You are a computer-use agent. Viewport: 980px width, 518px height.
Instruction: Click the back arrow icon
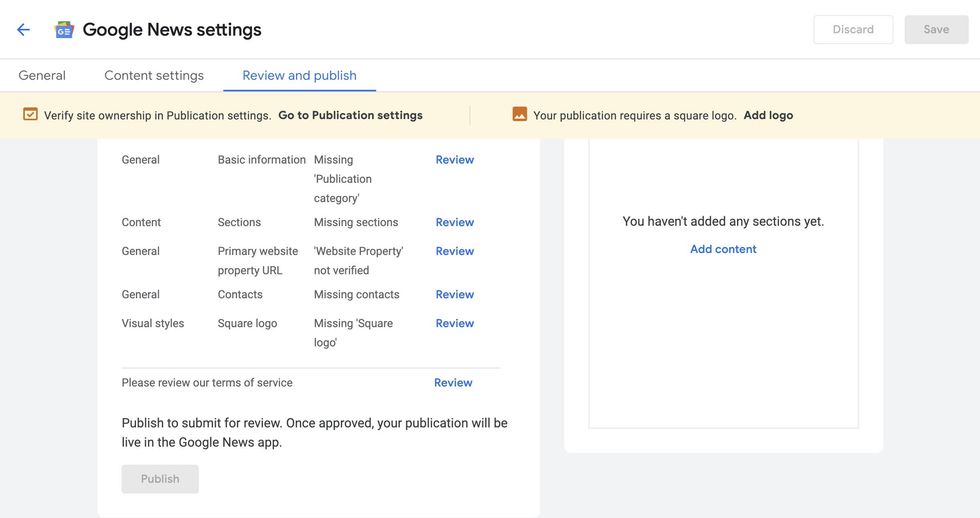point(23,30)
